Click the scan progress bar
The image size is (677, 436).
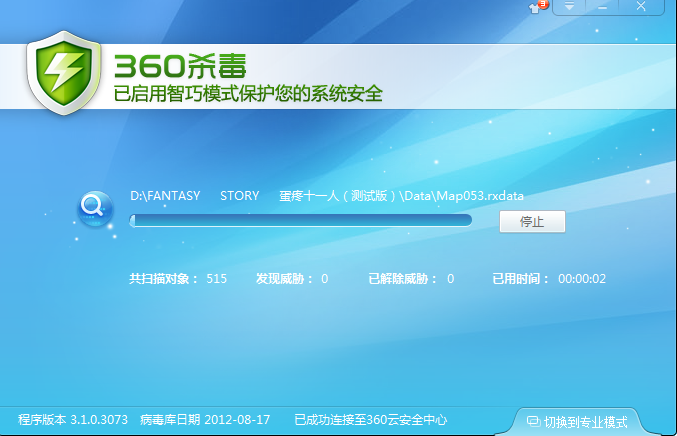coord(301,221)
